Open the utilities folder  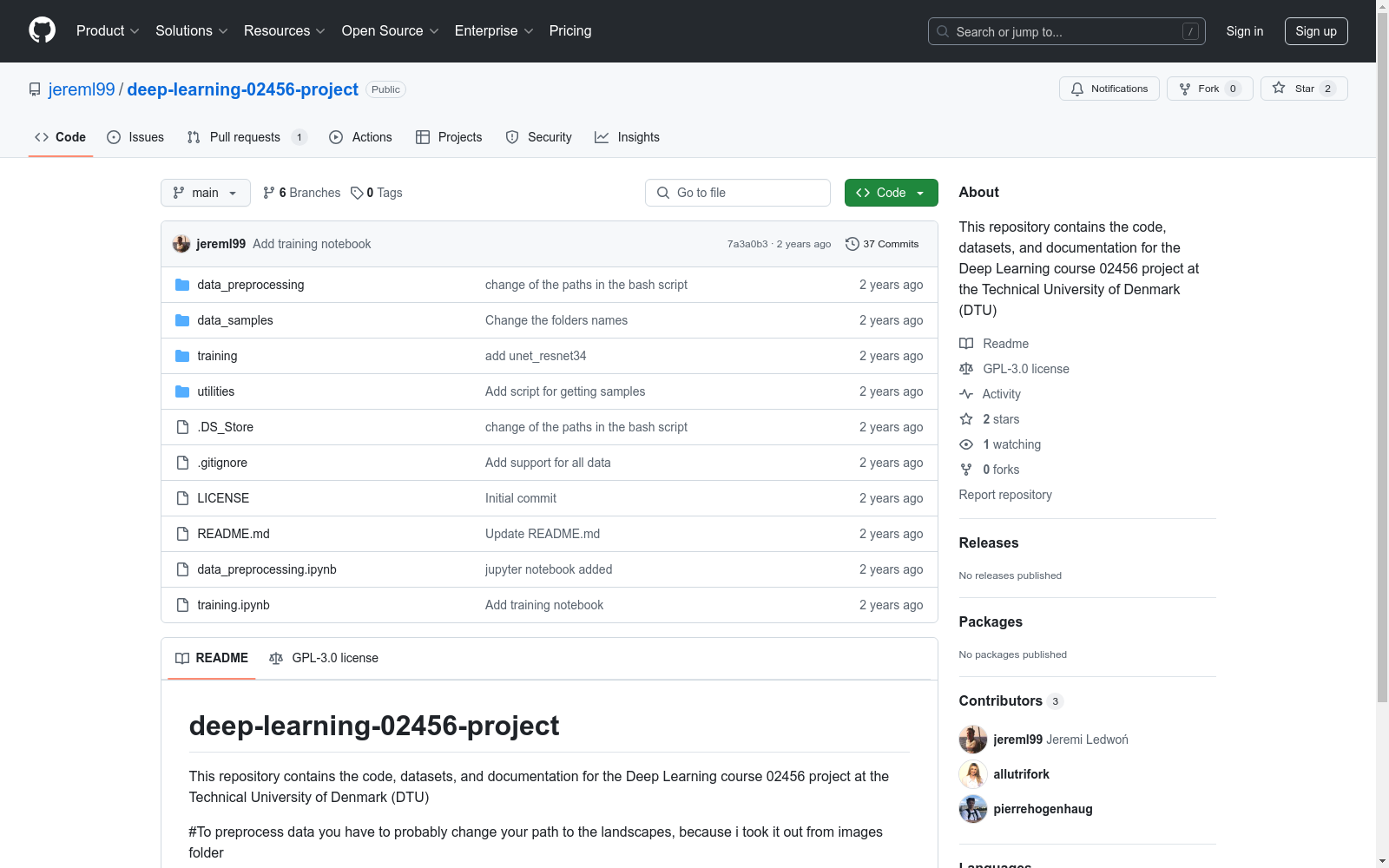pyautogui.click(x=215, y=391)
